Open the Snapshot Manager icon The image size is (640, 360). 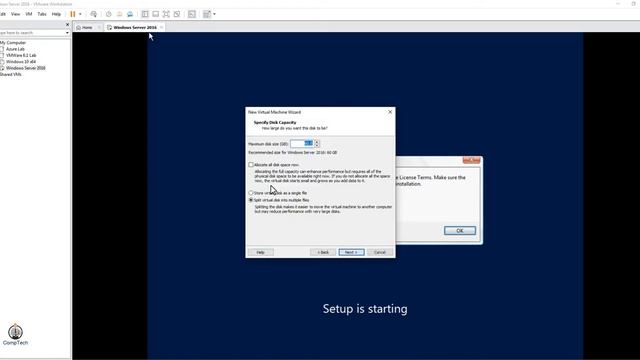[130, 14]
